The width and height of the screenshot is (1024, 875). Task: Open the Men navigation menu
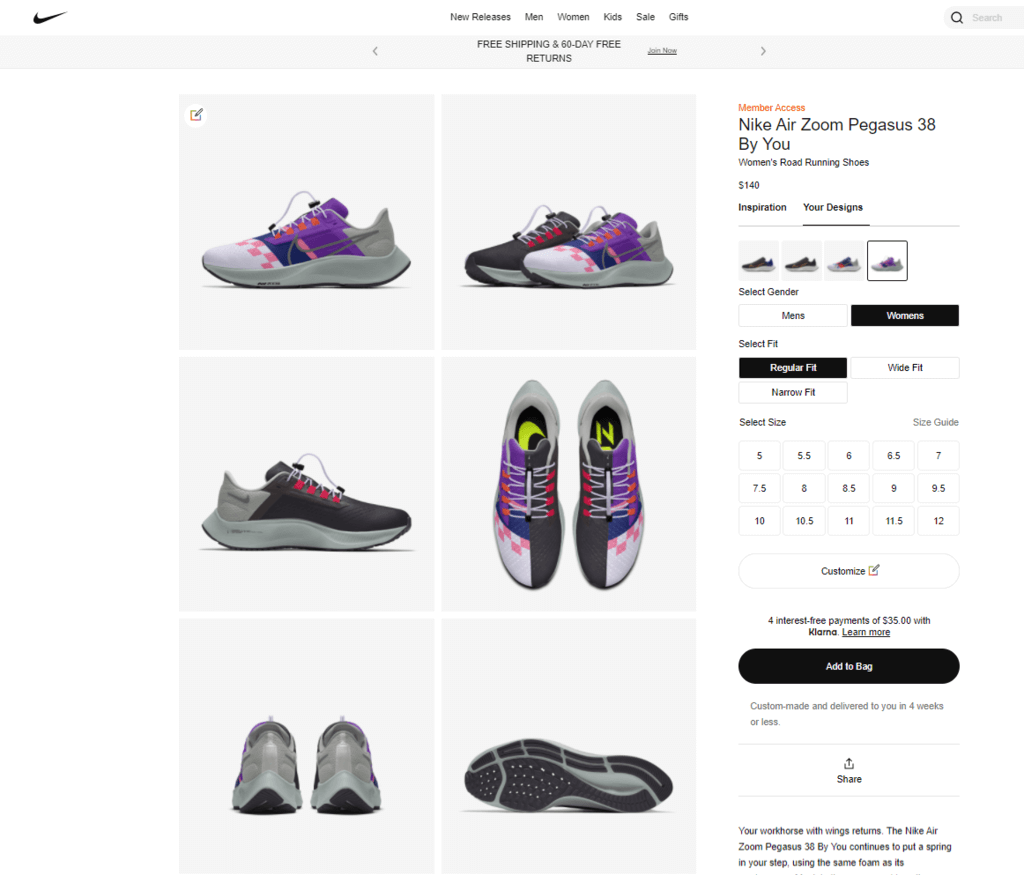534,17
